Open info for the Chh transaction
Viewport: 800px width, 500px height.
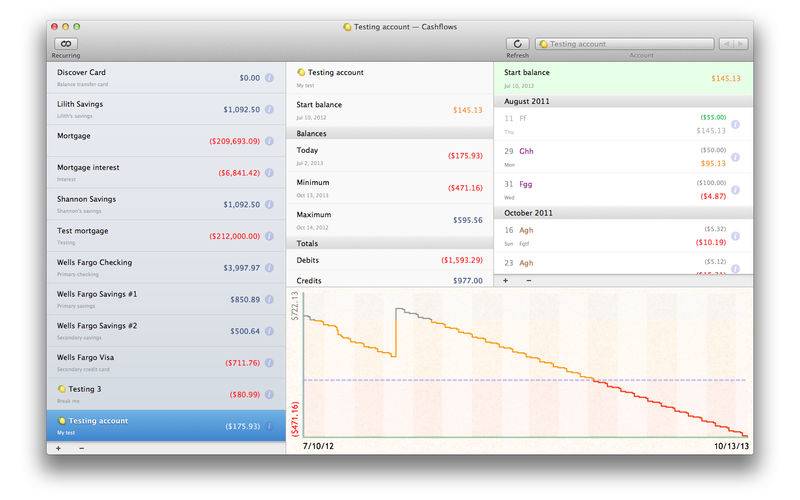(x=735, y=157)
